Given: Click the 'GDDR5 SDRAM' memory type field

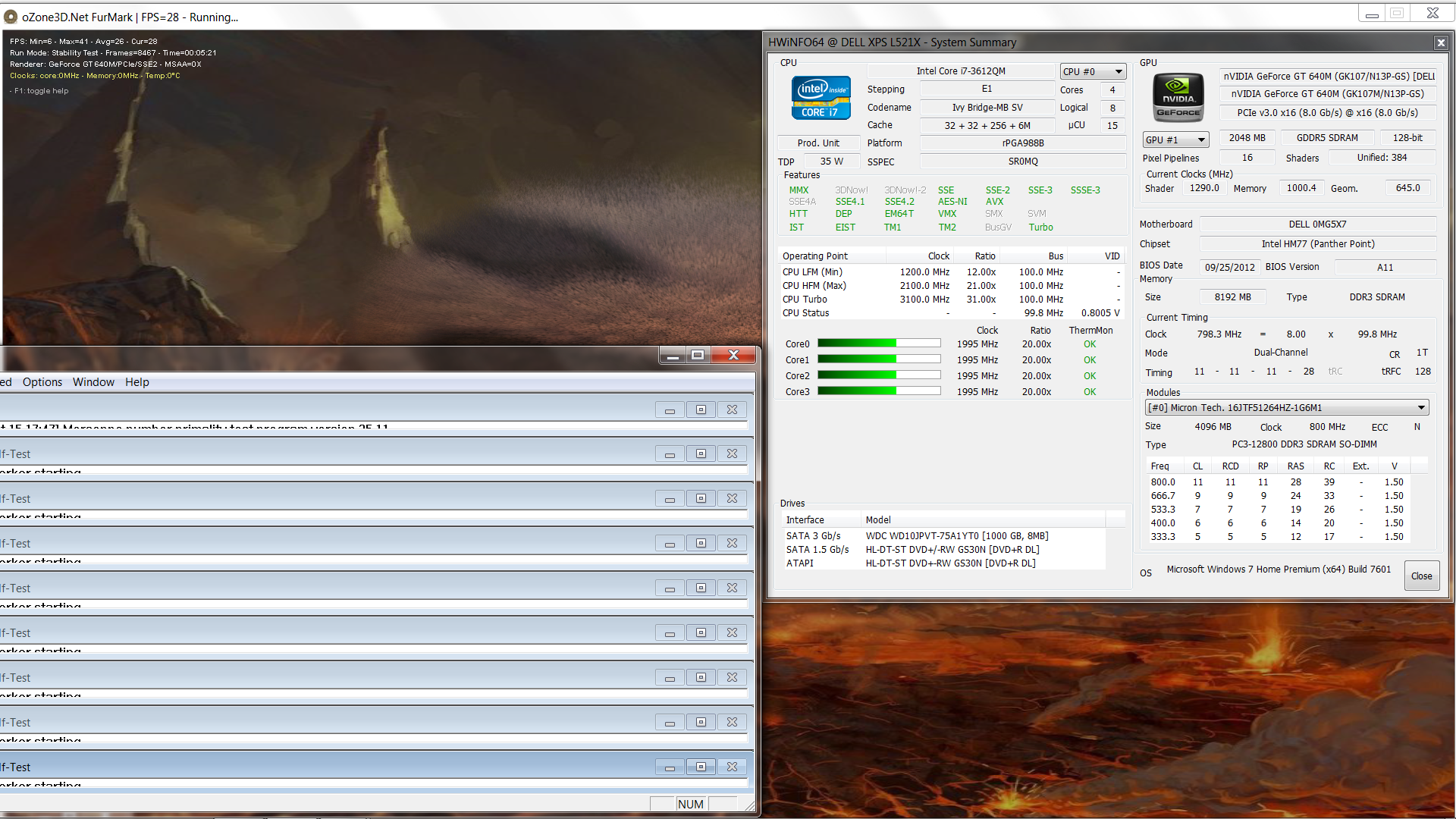Looking at the screenshot, I should 1326,138.
